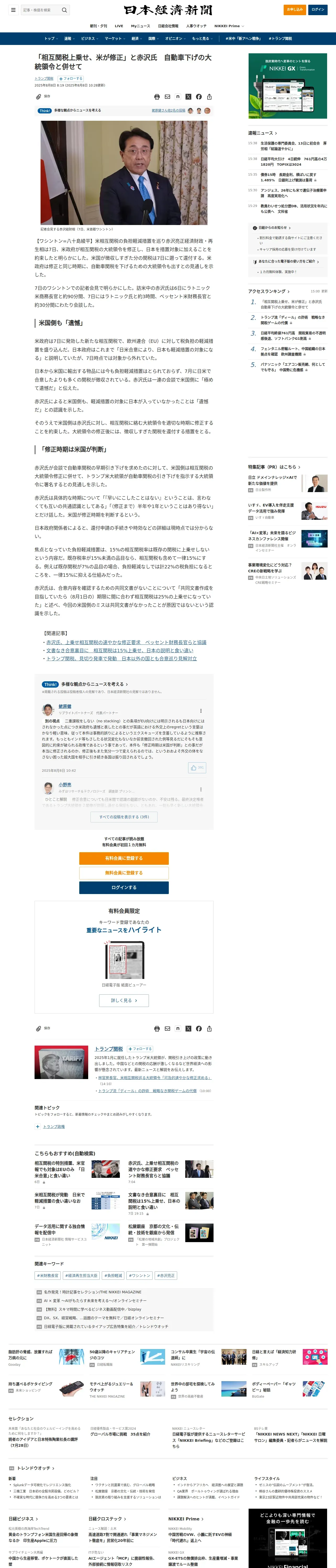Click the bottom X share icon

point(188,1029)
